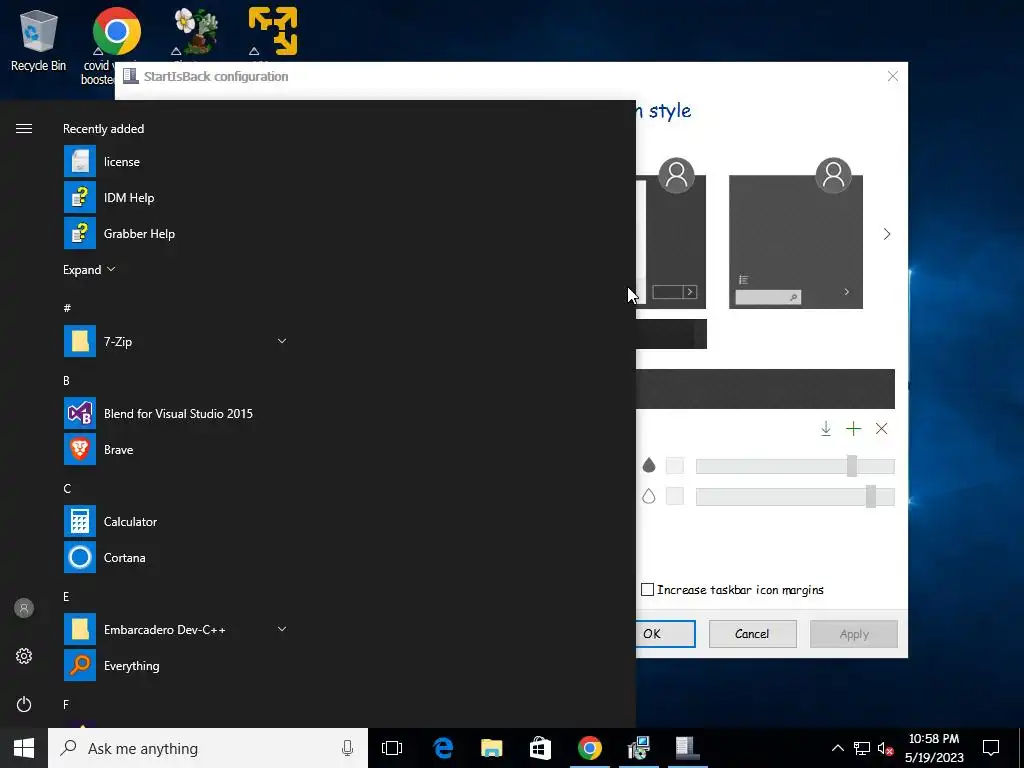Expand the Embarcadero Dev-C++ chevron

[x=281, y=629]
